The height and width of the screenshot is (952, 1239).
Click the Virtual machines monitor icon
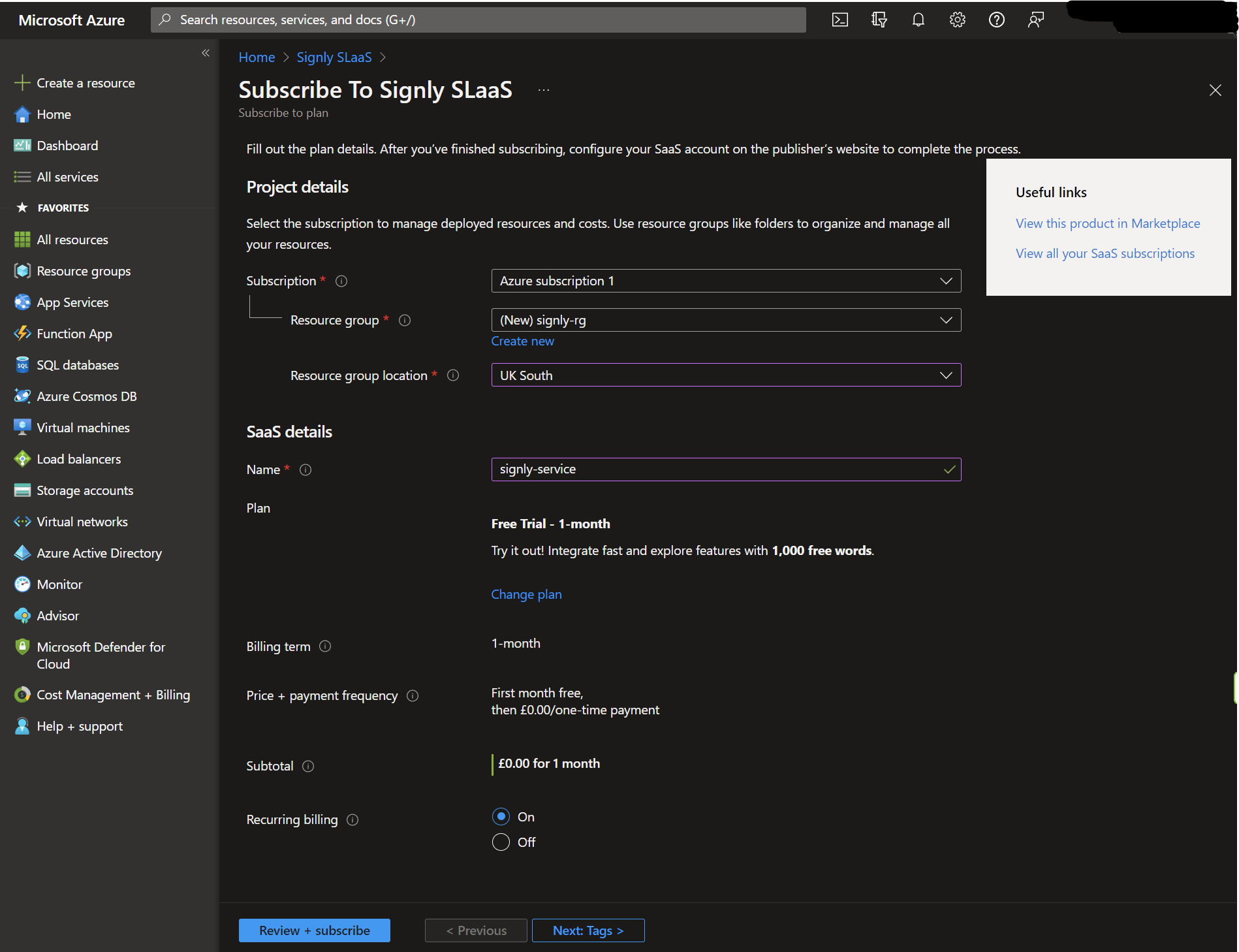(22, 428)
